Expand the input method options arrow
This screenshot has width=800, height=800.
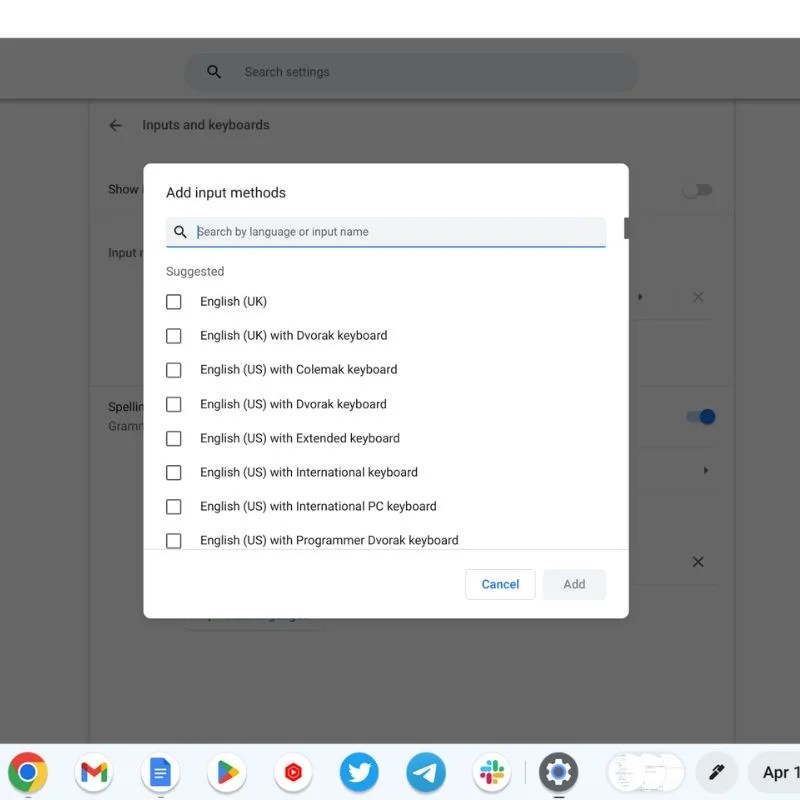639,296
